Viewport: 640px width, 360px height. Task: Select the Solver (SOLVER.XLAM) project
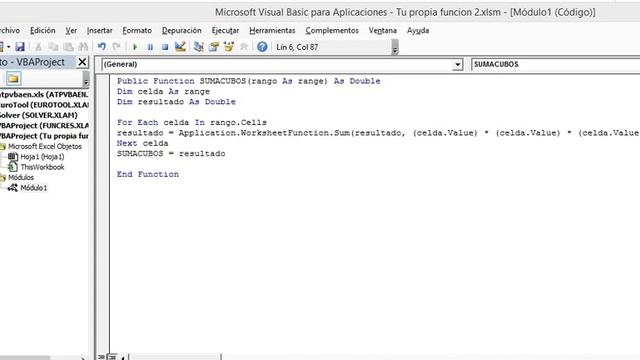(38, 115)
